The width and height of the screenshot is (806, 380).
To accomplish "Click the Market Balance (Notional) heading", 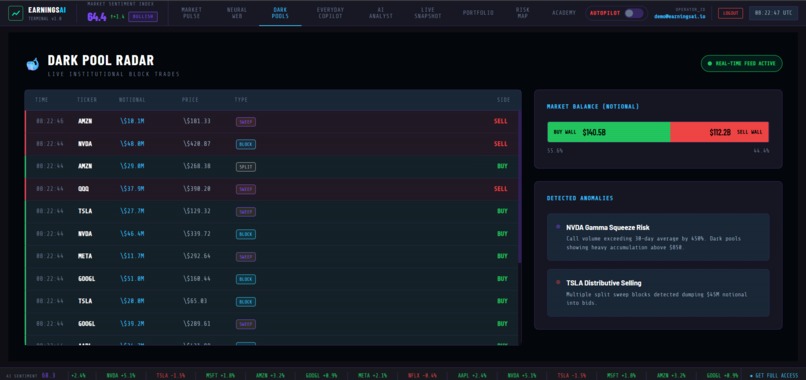I will point(593,106).
